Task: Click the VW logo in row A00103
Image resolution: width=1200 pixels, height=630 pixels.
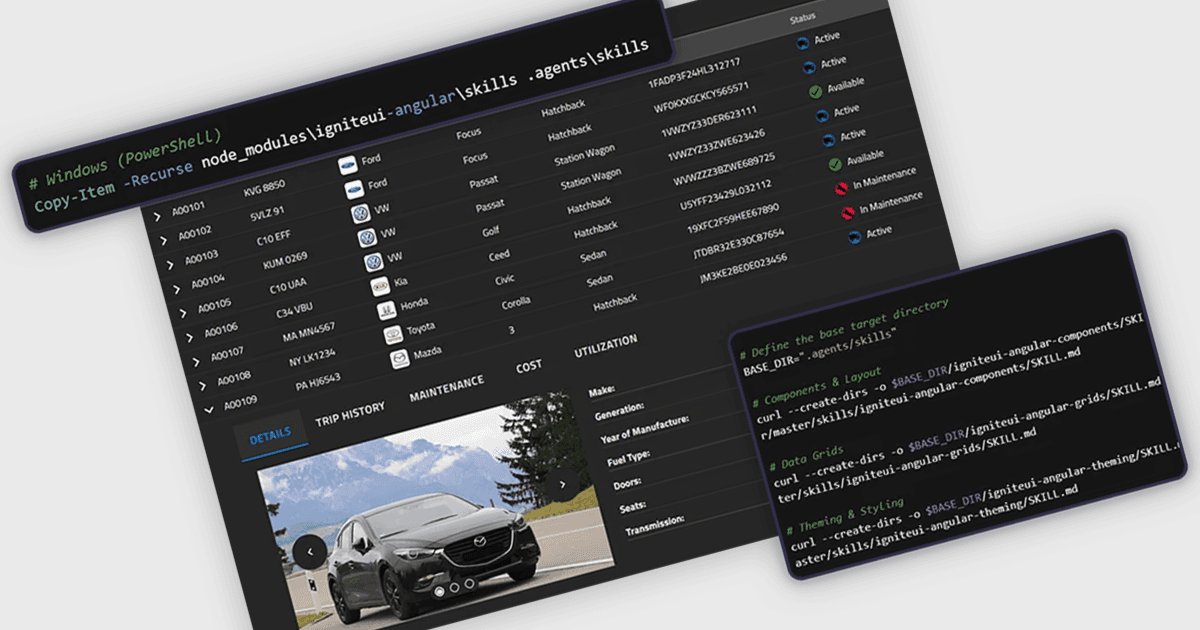Action: 361,214
